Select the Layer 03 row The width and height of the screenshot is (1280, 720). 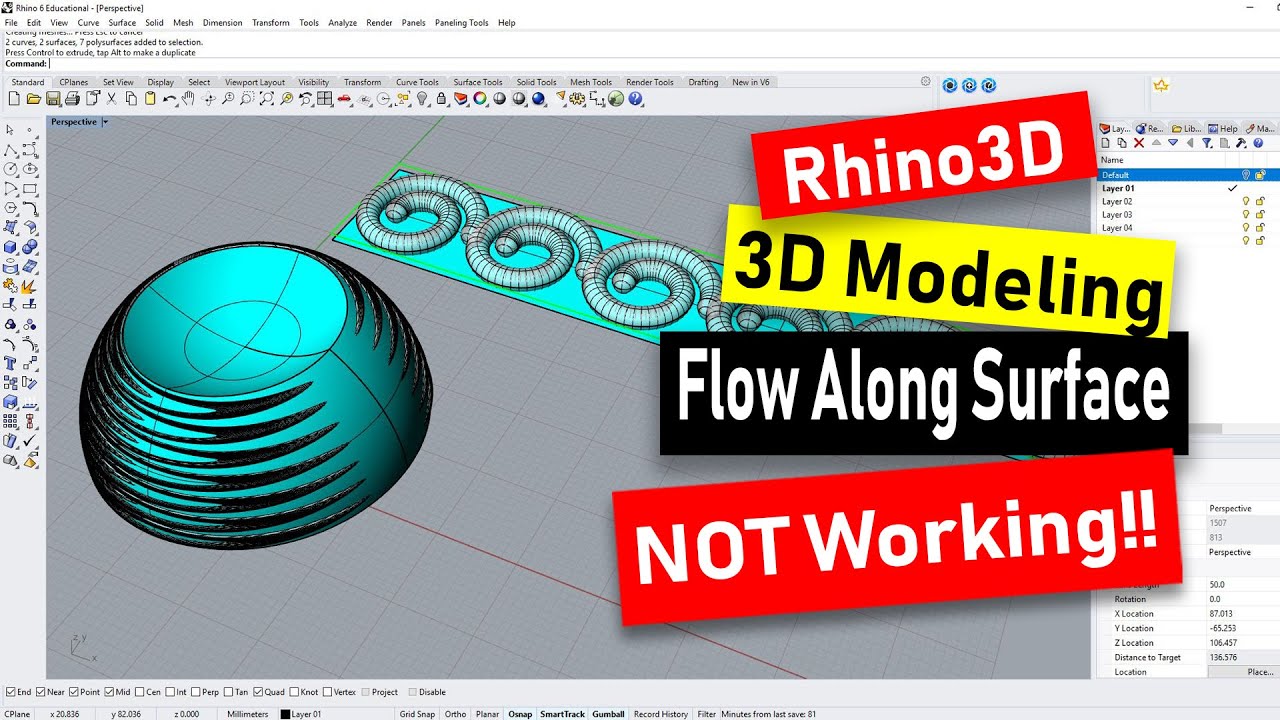(1188, 214)
